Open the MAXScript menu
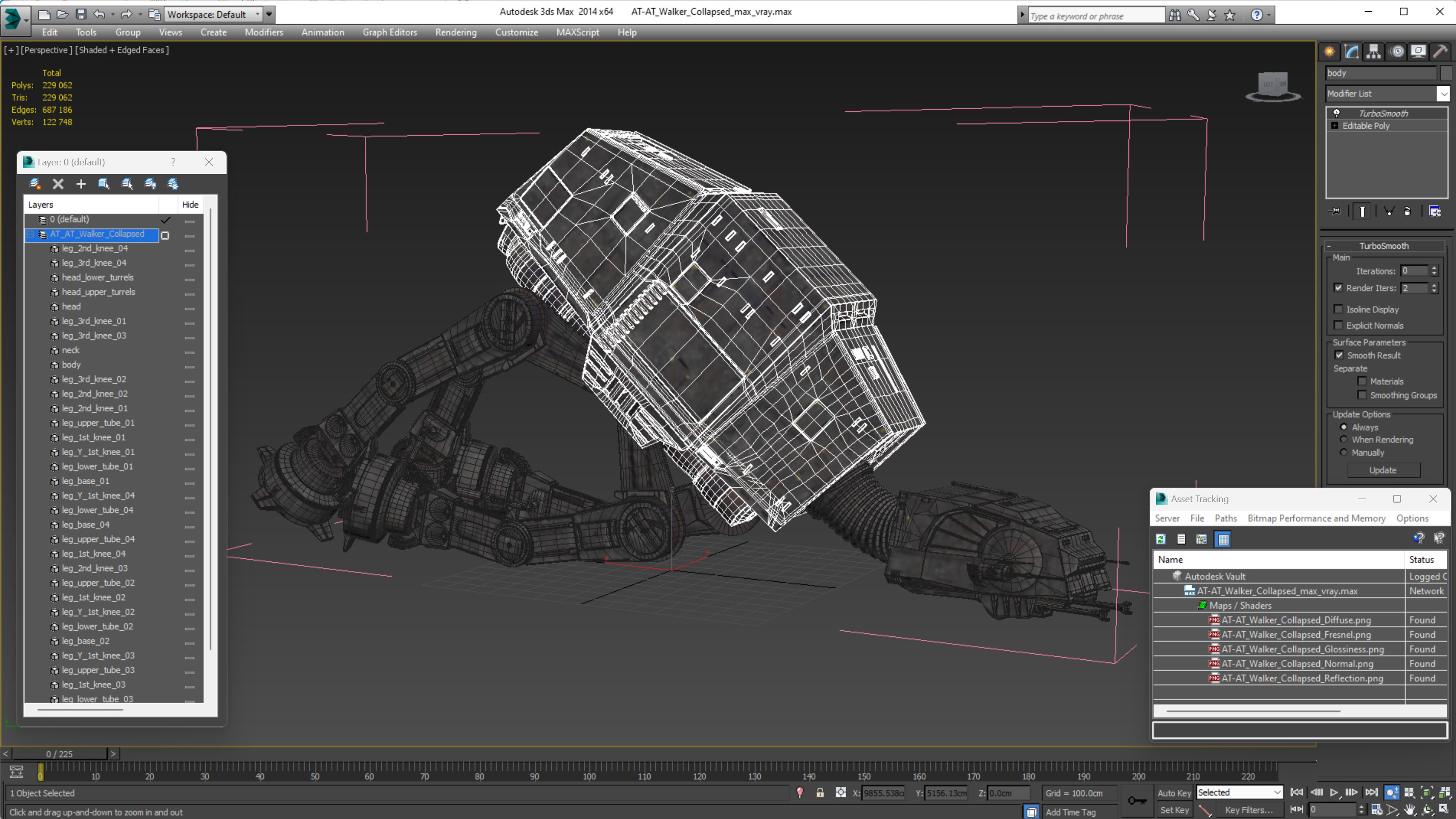This screenshot has height=819, width=1456. pyautogui.click(x=578, y=32)
